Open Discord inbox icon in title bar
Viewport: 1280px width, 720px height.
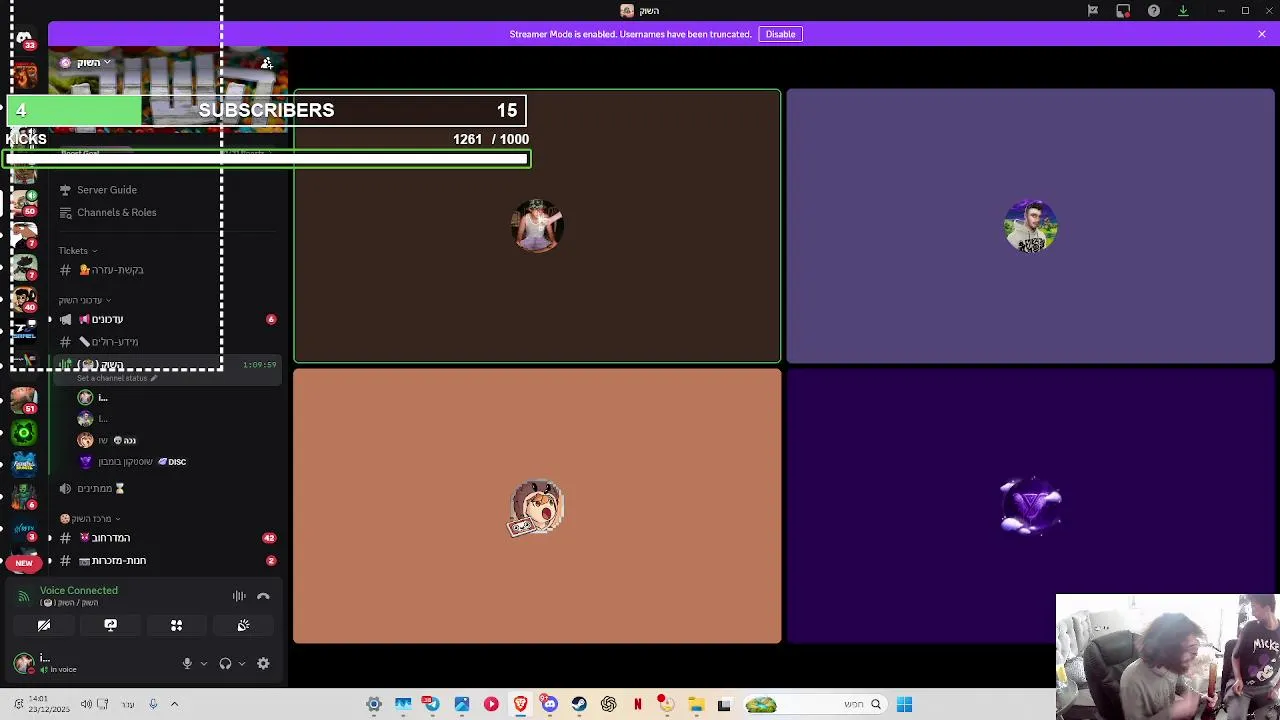click(x=1123, y=11)
